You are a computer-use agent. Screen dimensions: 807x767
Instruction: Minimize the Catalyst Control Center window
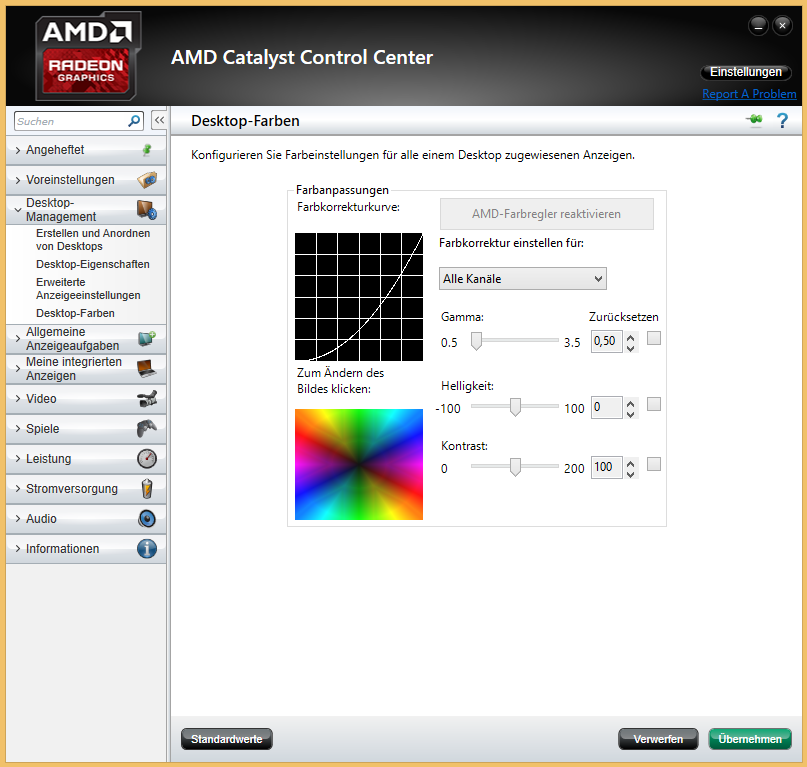[758, 26]
